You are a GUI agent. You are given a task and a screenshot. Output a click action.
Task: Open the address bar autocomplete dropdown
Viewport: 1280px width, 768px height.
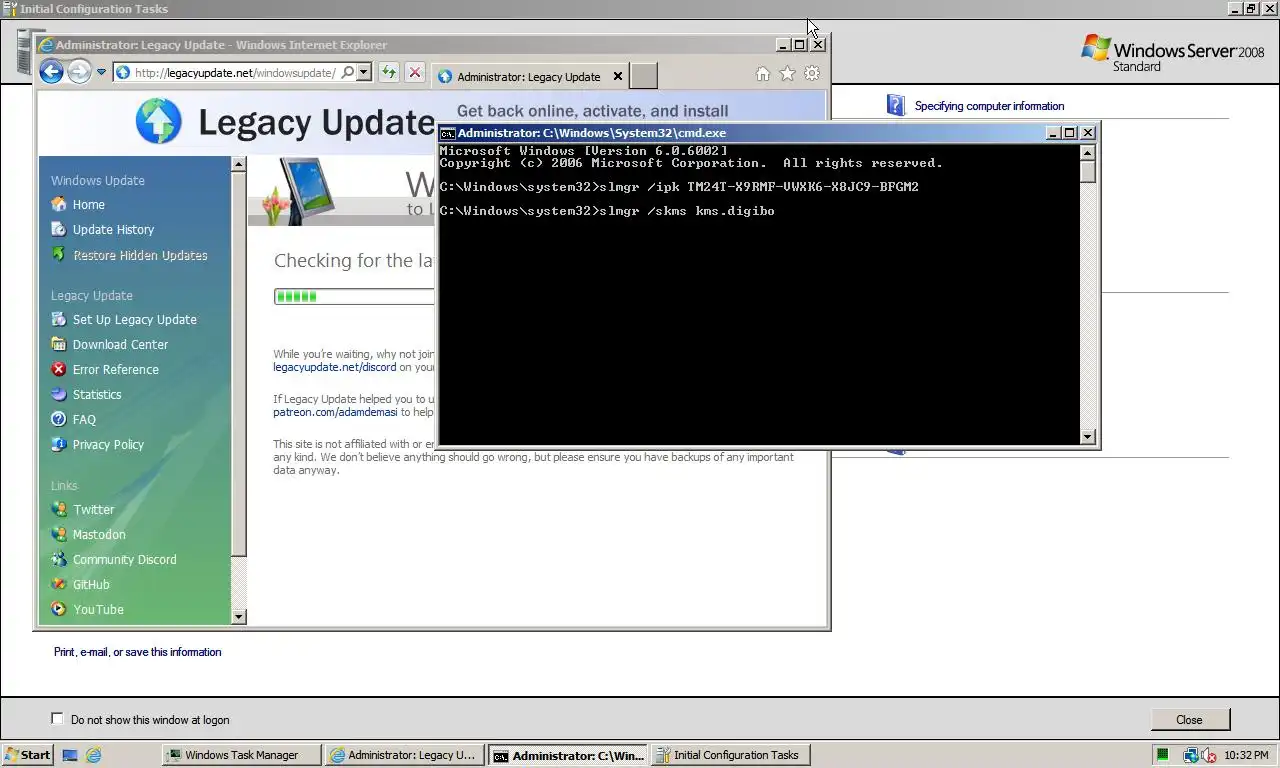(x=364, y=72)
